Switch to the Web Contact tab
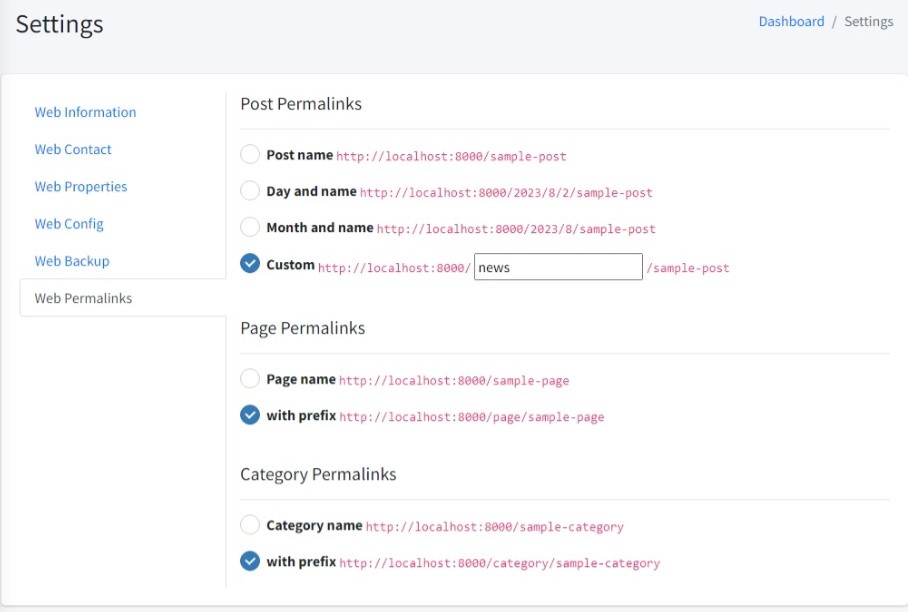This screenshot has width=908, height=612. tap(73, 149)
